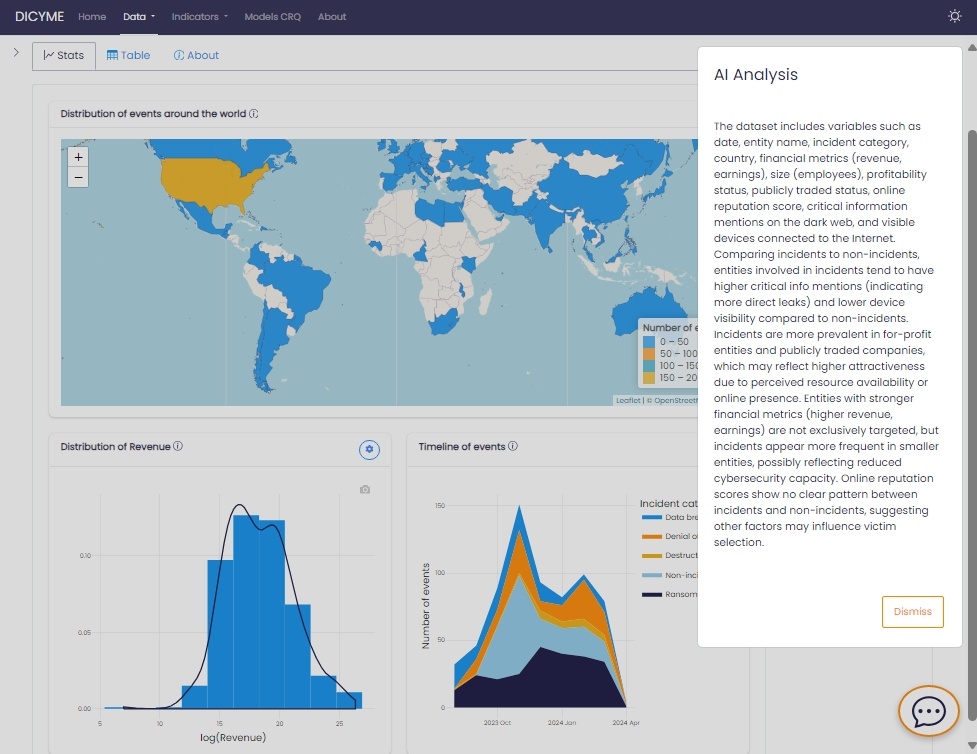Screen dimensions: 977x754
Task: Show info for world events distribution
Action: point(254,114)
